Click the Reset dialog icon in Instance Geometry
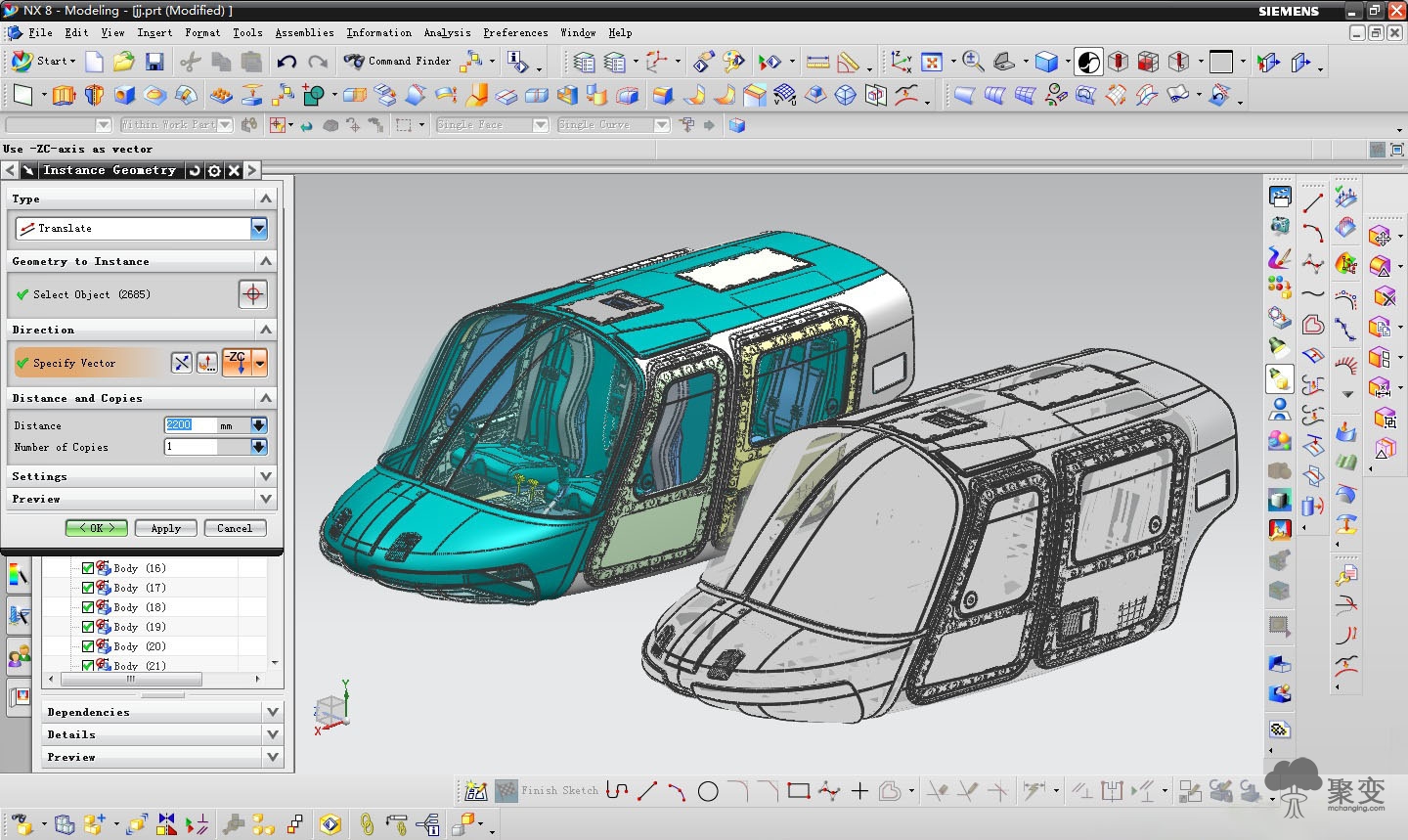 click(195, 170)
